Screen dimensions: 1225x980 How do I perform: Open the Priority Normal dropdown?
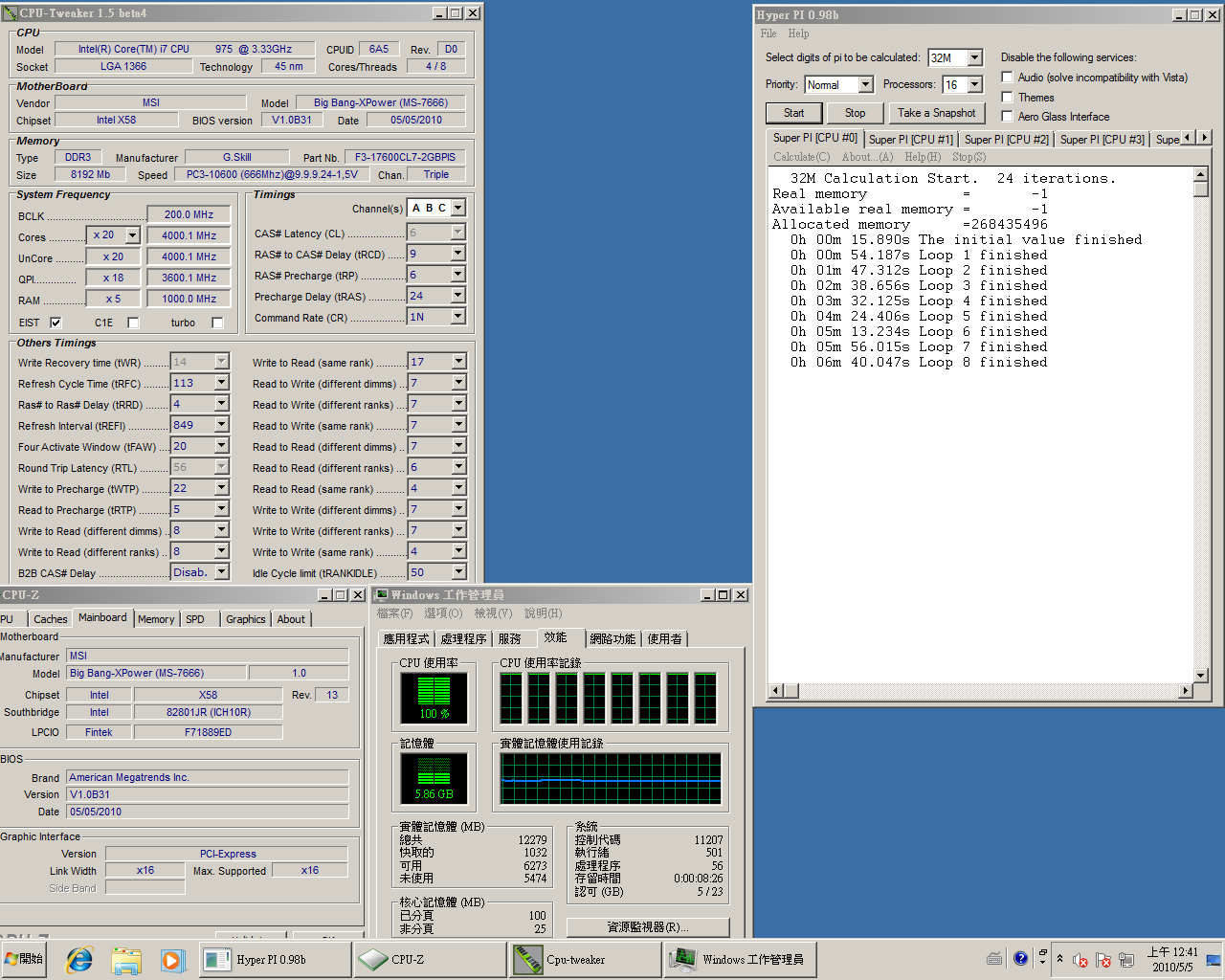point(865,84)
